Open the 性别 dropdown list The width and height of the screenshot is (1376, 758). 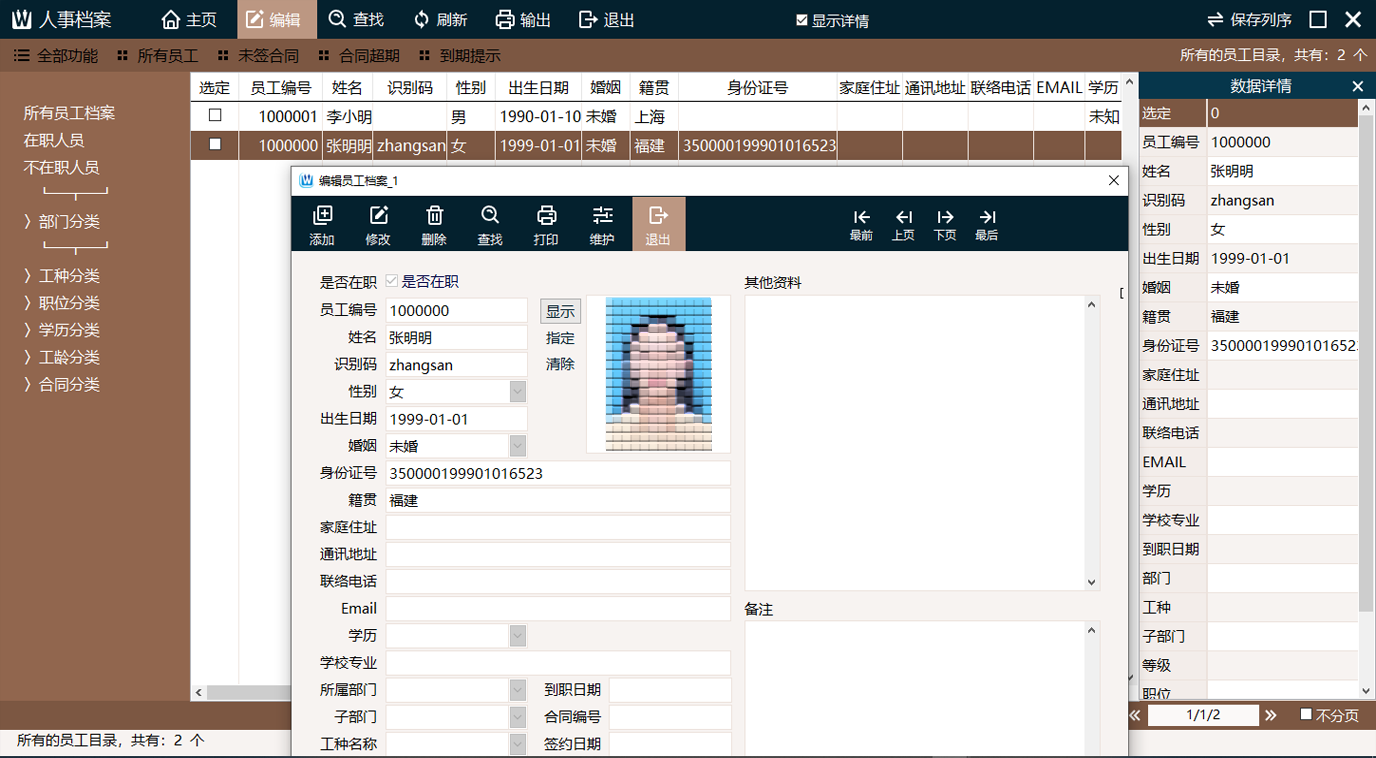pyautogui.click(x=517, y=392)
